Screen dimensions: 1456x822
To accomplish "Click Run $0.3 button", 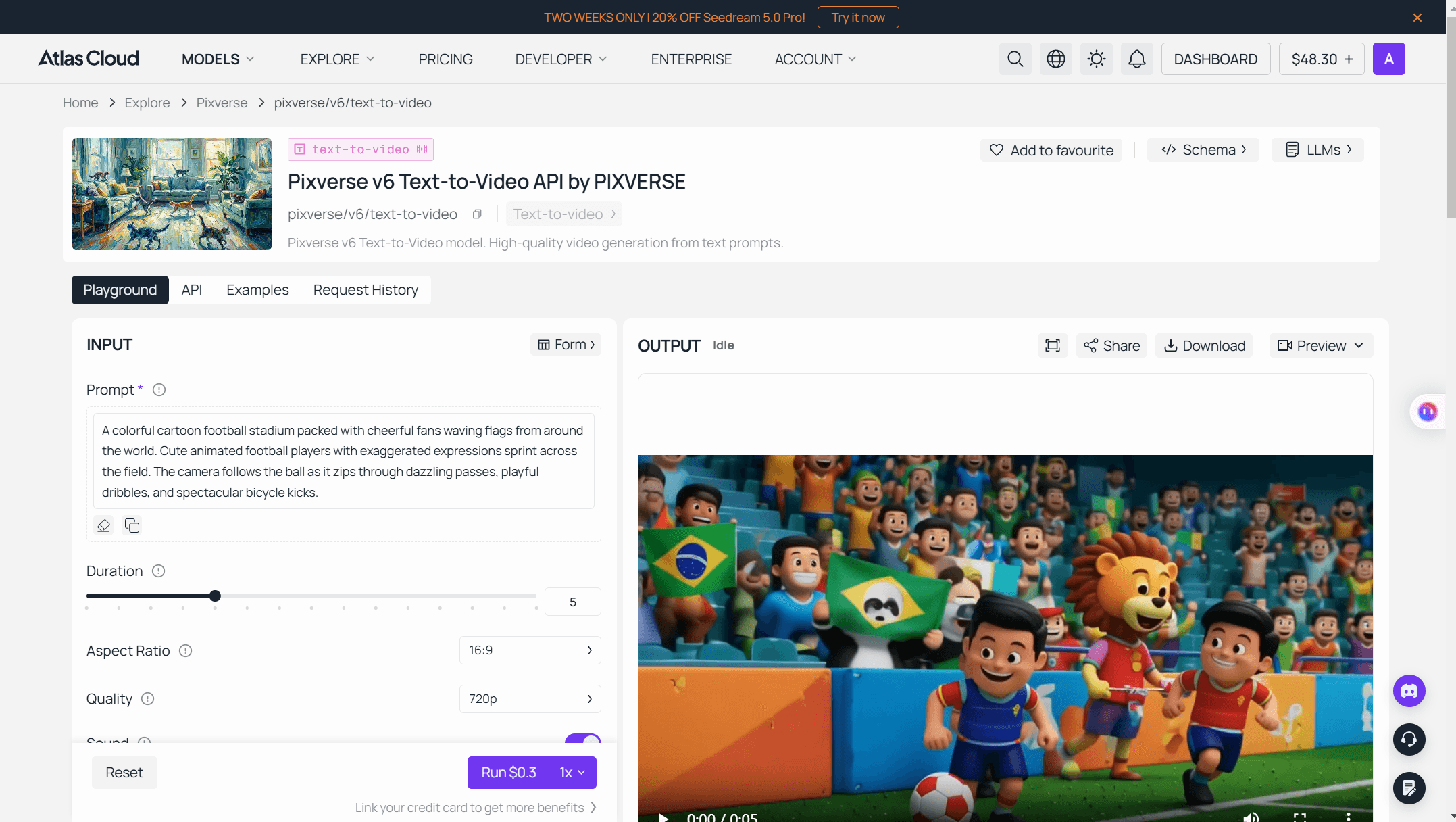I will point(509,773).
